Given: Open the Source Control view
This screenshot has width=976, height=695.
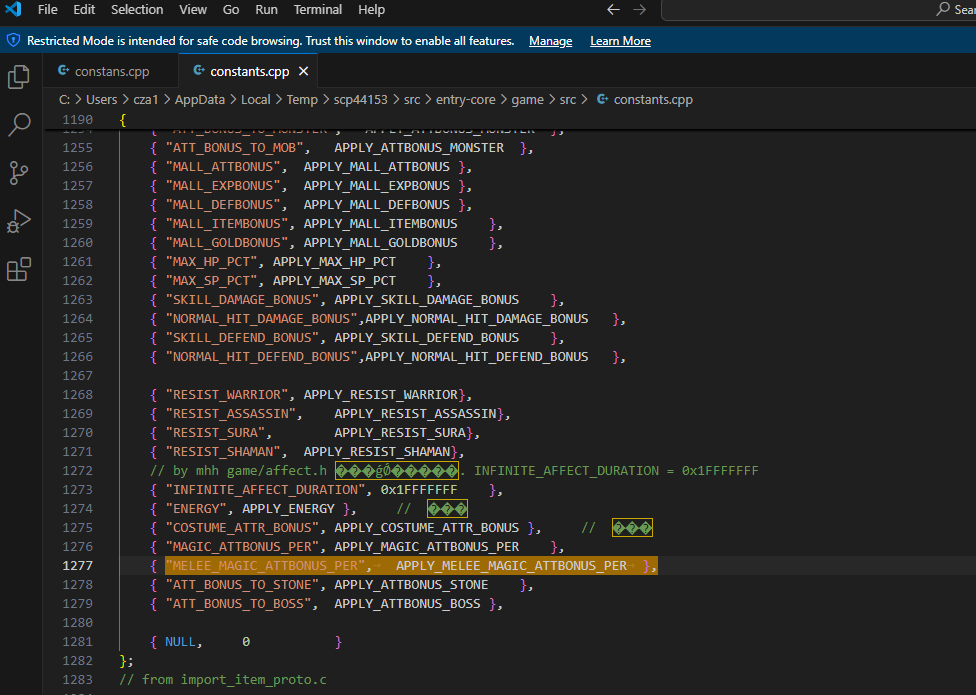Looking at the screenshot, I should [19, 173].
